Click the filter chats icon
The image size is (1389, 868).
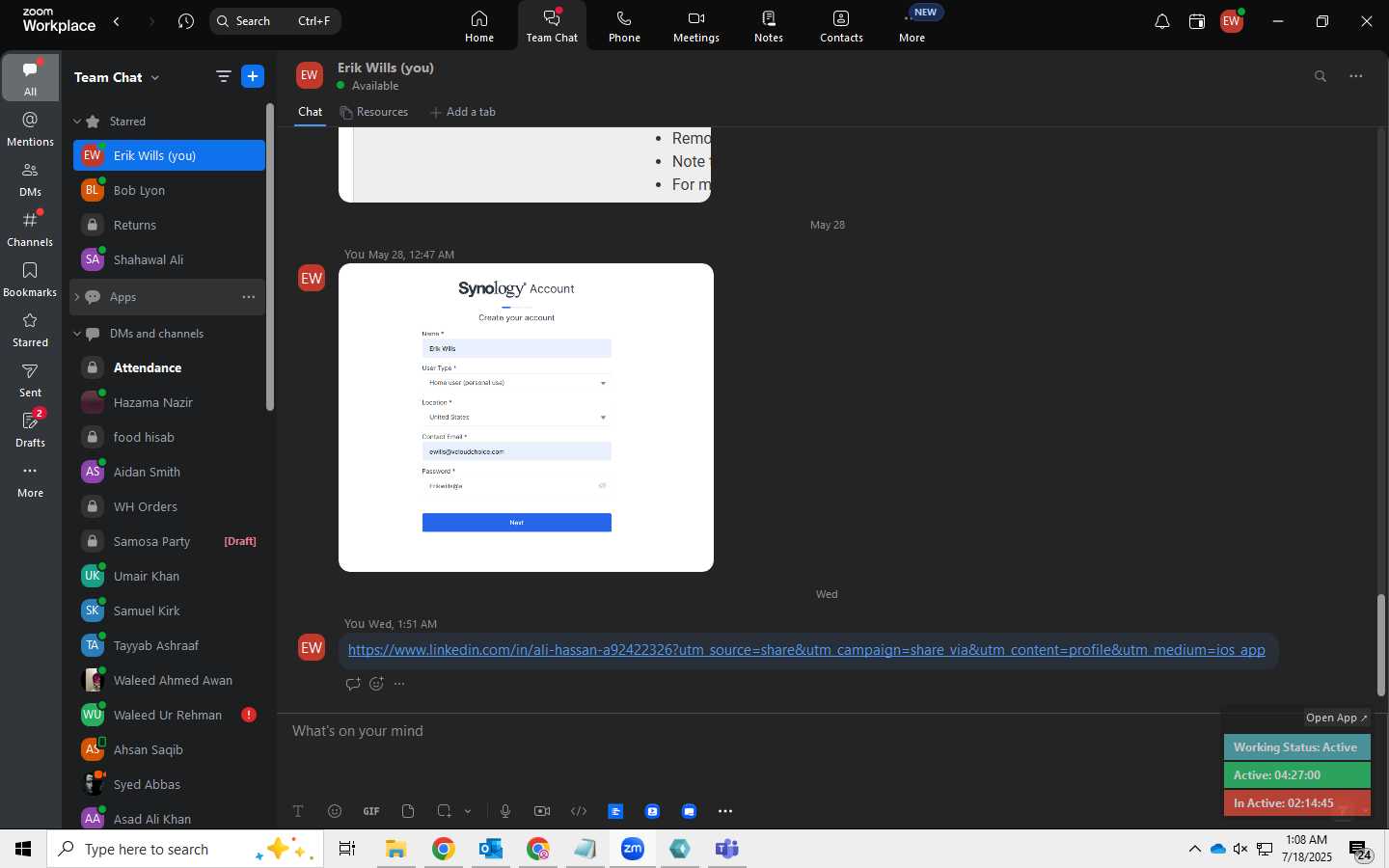pyautogui.click(x=223, y=76)
